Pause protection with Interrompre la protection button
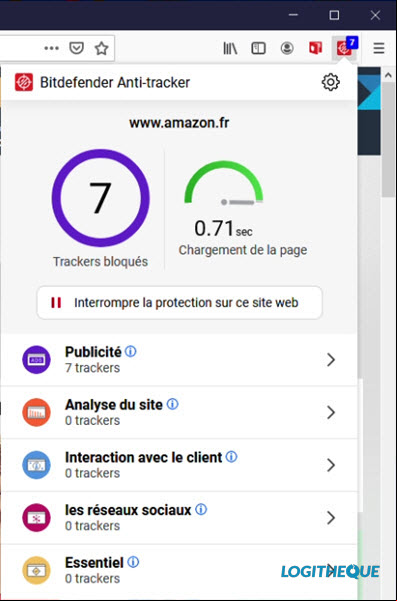Screen dimensions: 397x601 tap(179, 302)
